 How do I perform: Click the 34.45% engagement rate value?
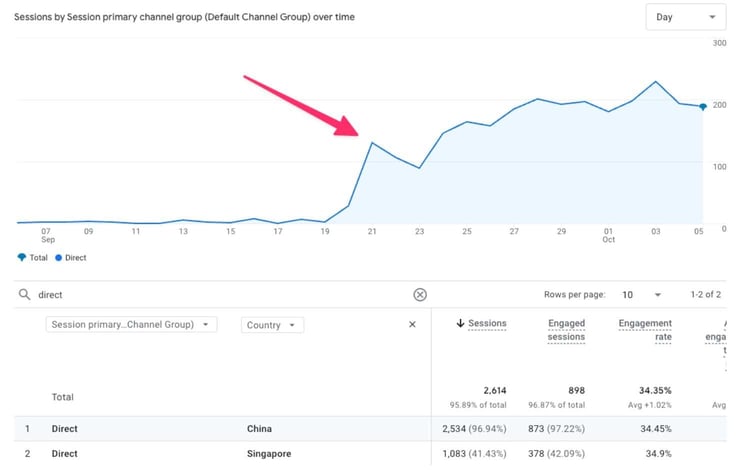point(656,429)
